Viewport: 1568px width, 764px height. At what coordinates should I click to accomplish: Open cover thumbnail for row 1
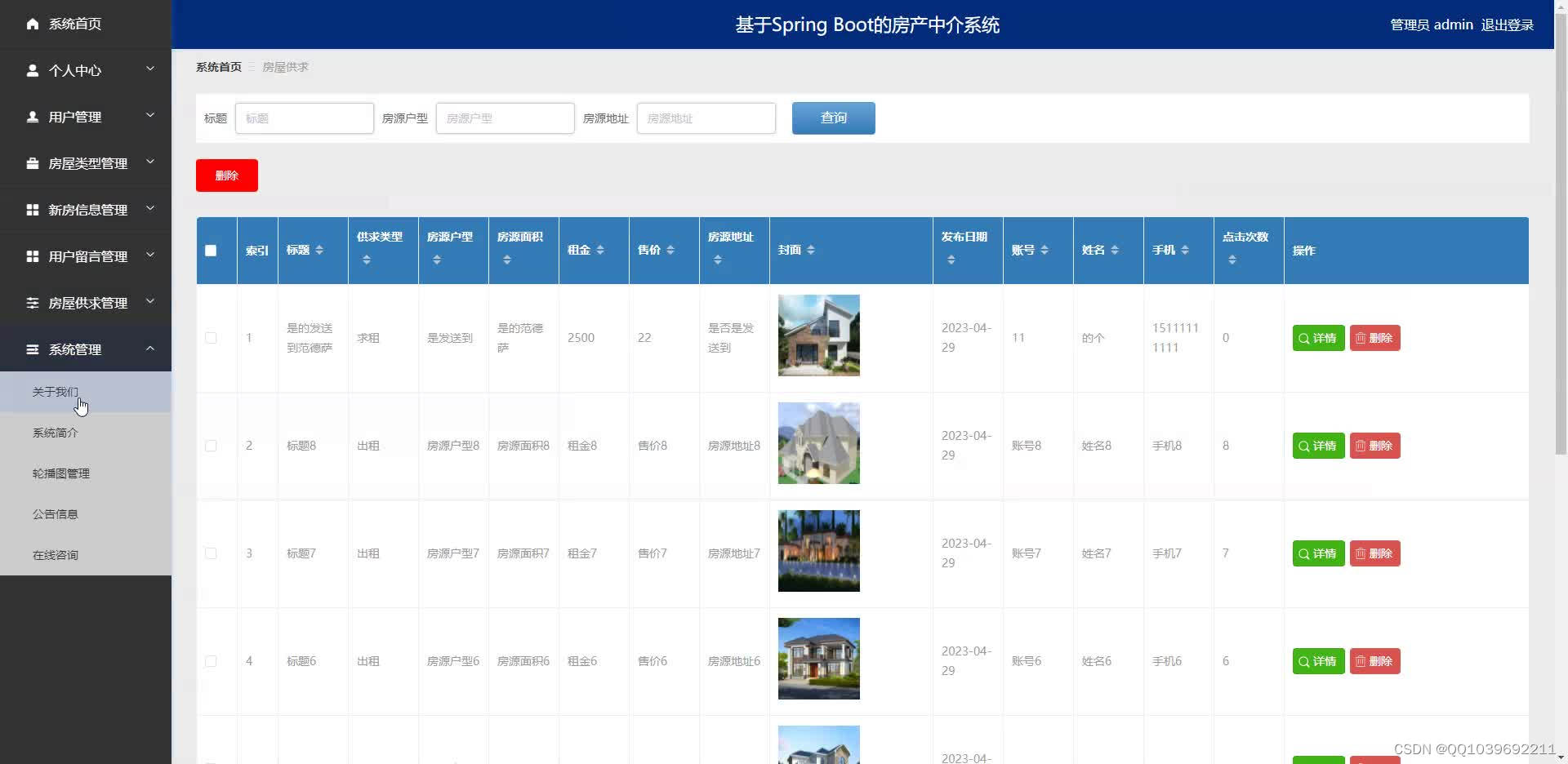(x=819, y=335)
